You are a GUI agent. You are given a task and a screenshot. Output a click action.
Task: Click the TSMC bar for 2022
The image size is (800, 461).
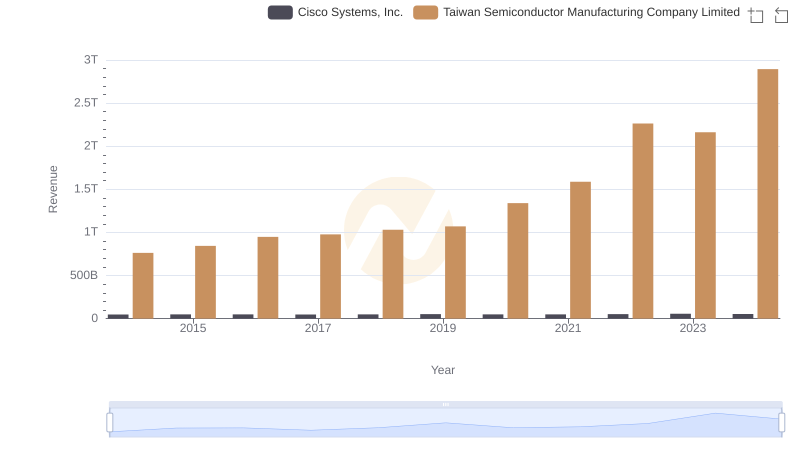tap(643, 221)
